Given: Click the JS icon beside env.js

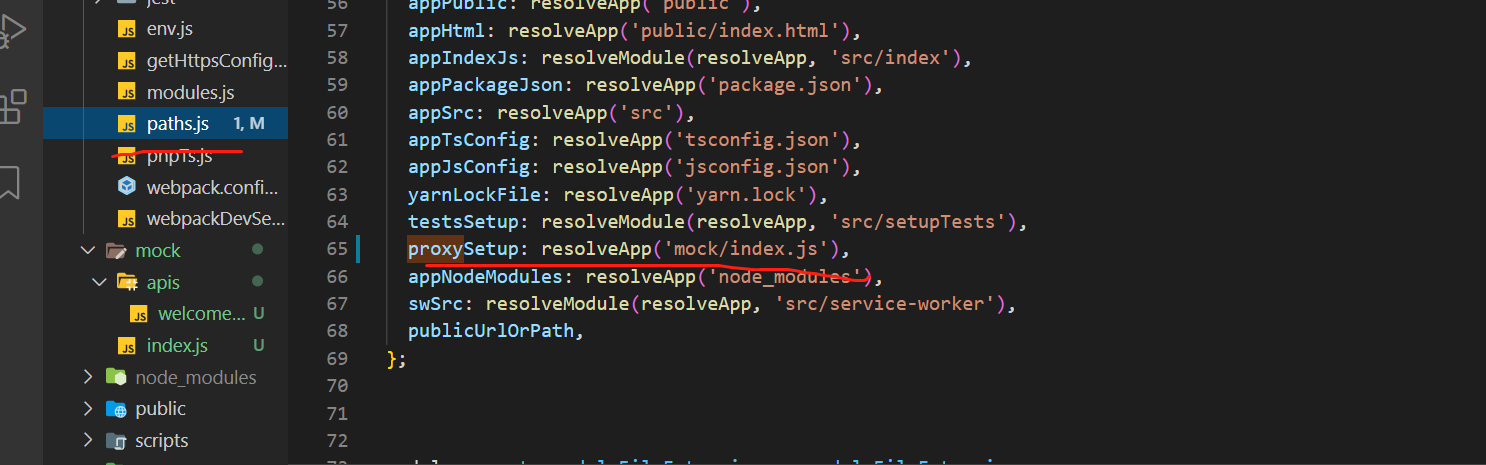Looking at the screenshot, I should (x=127, y=29).
